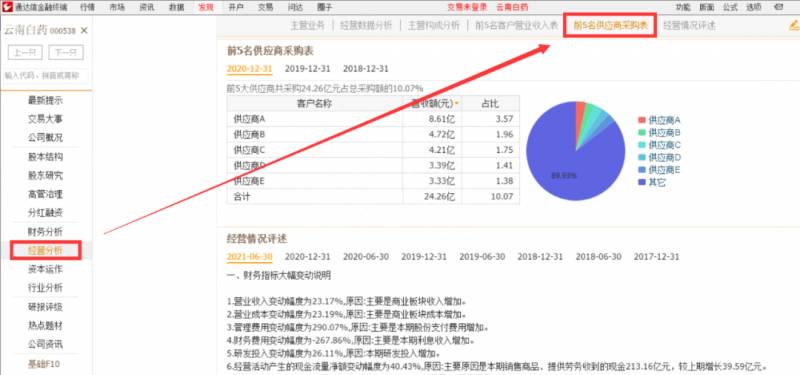Open the 开户 menu

(236, 7)
